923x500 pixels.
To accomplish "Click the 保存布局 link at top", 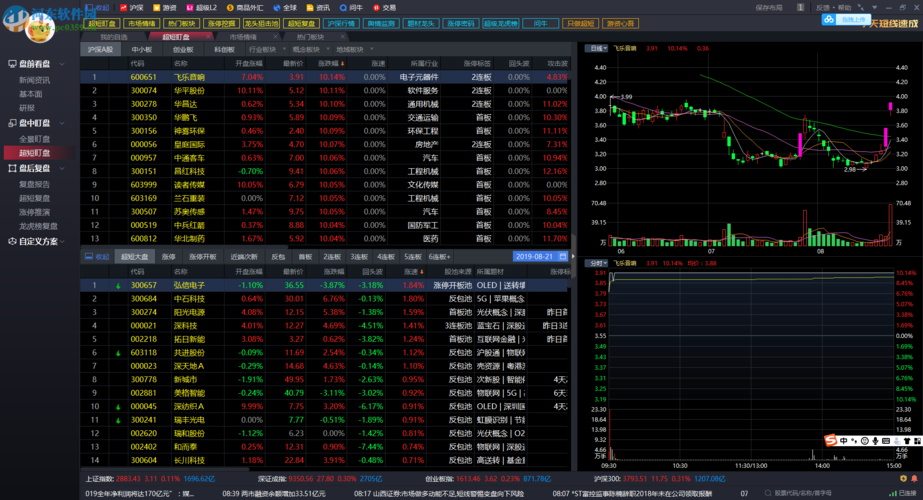I will [769, 8].
